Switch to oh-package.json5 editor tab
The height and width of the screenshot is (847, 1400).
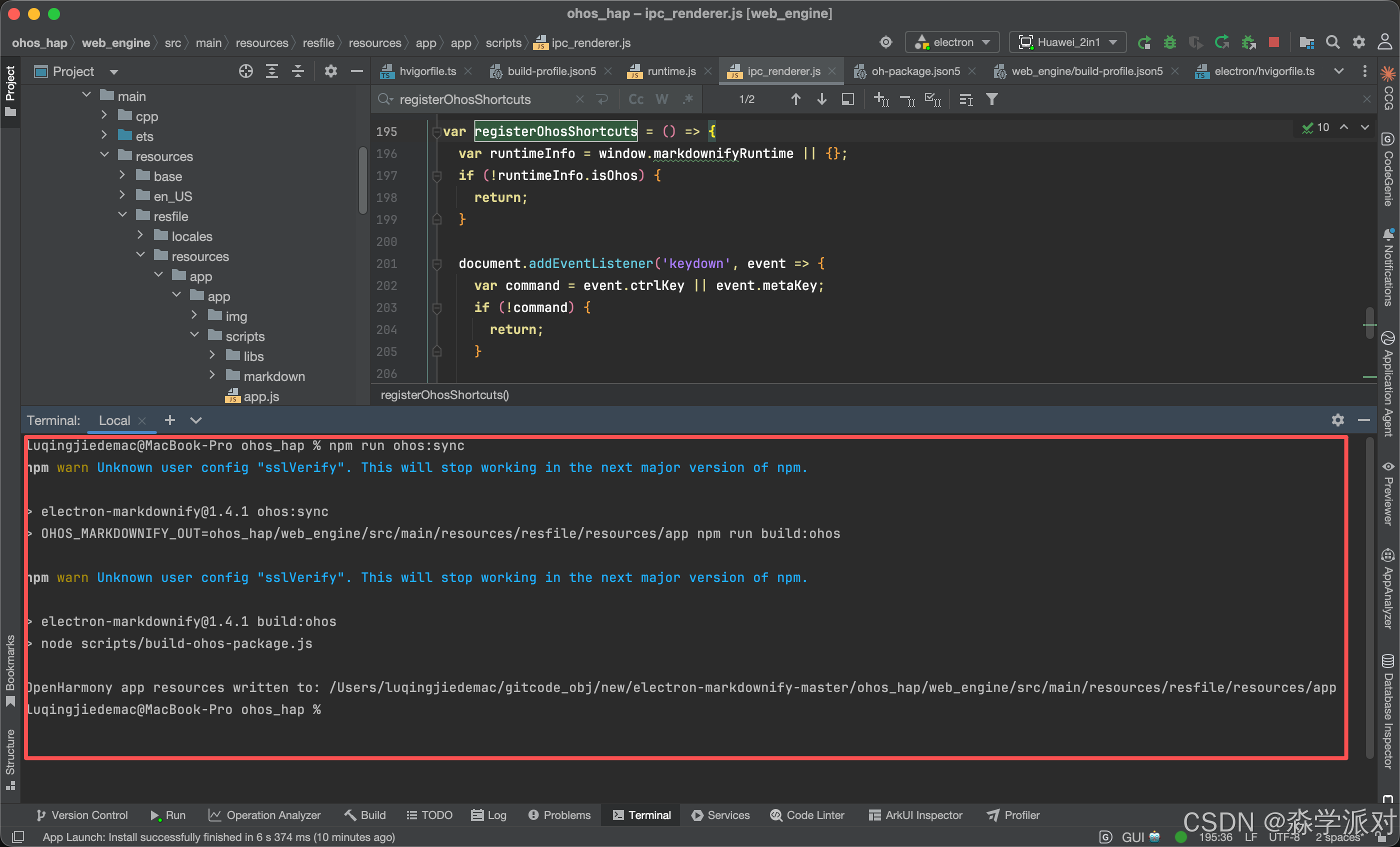coord(915,71)
